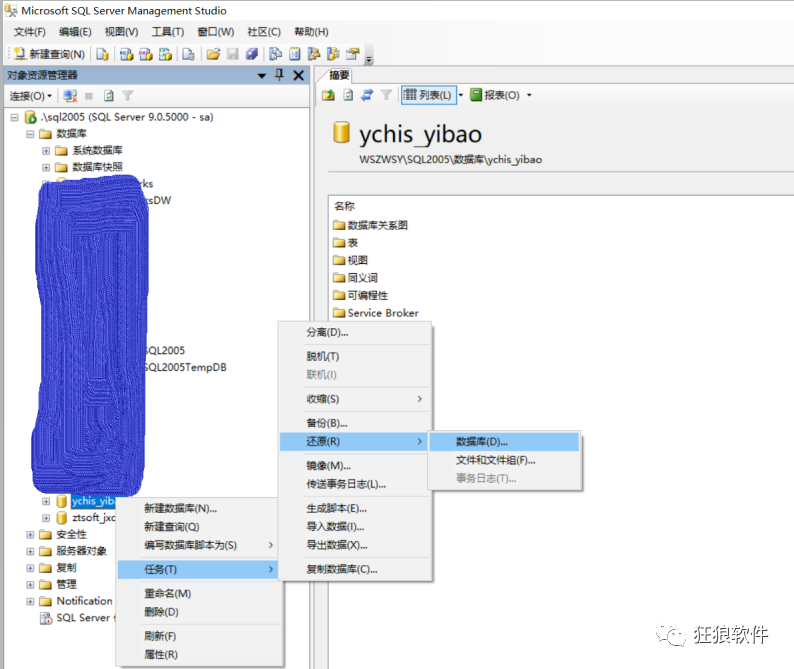Click the Filter funnel icon in Summary toolbar

[x=386, y=95]
